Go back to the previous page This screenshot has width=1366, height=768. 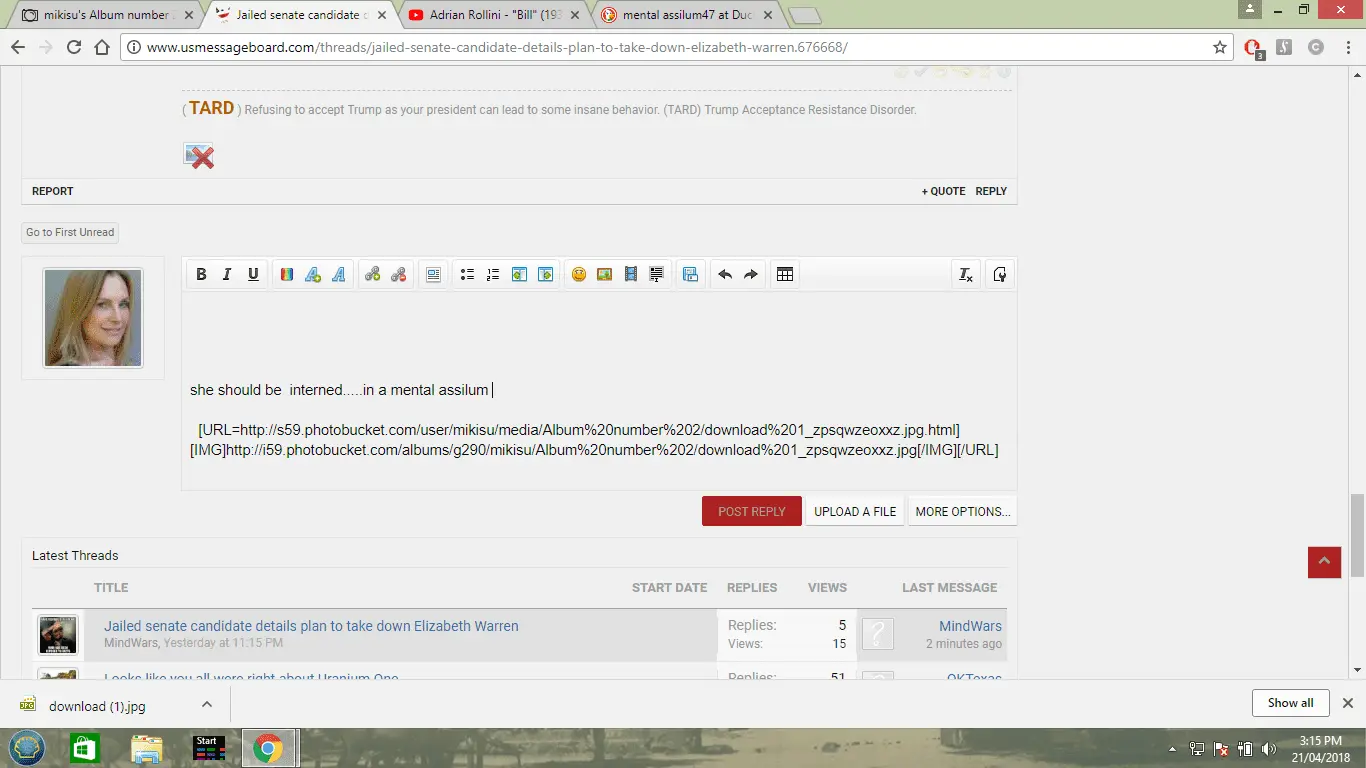coord(18,47)
